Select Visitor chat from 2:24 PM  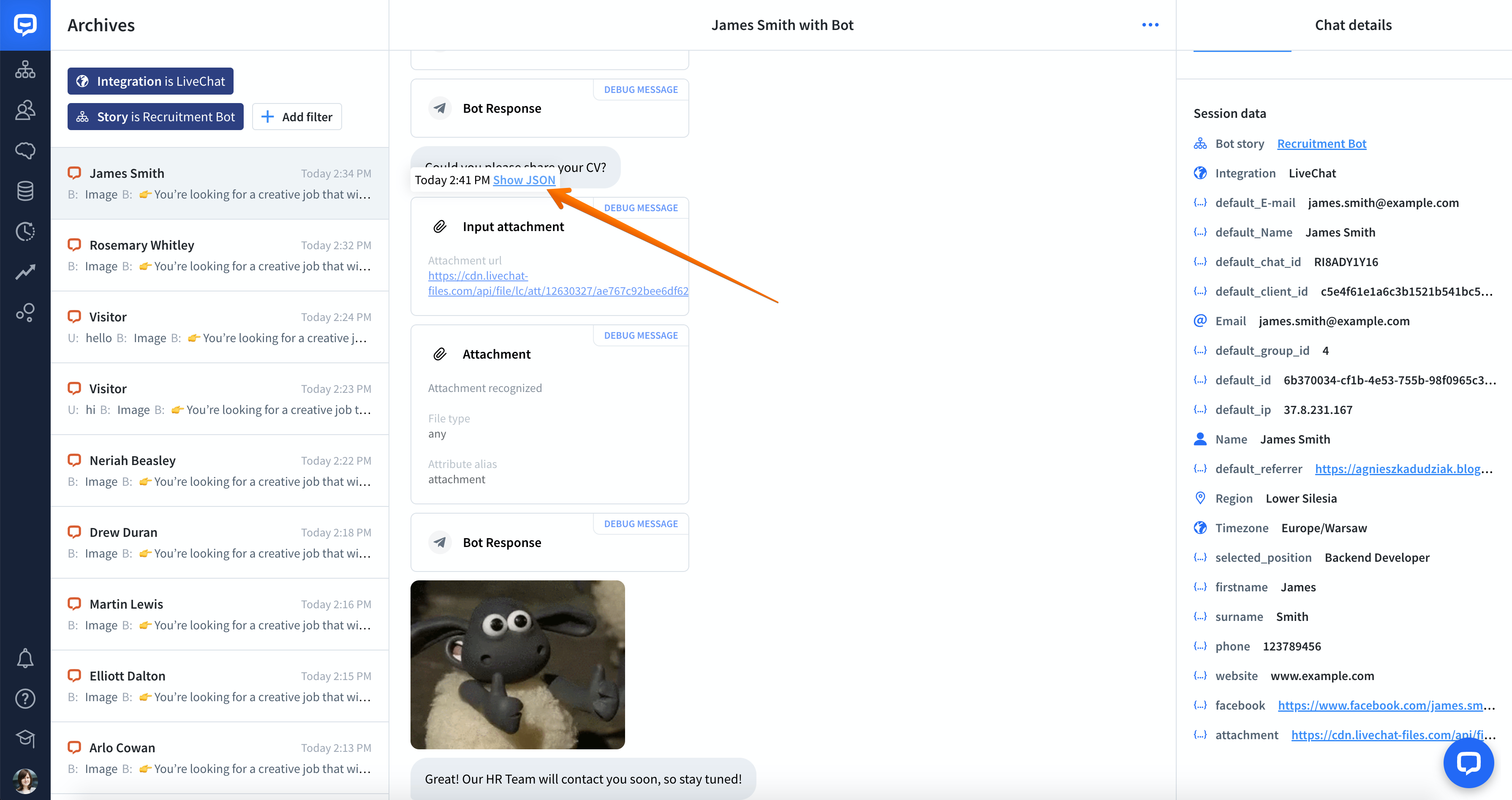point(220,327)
